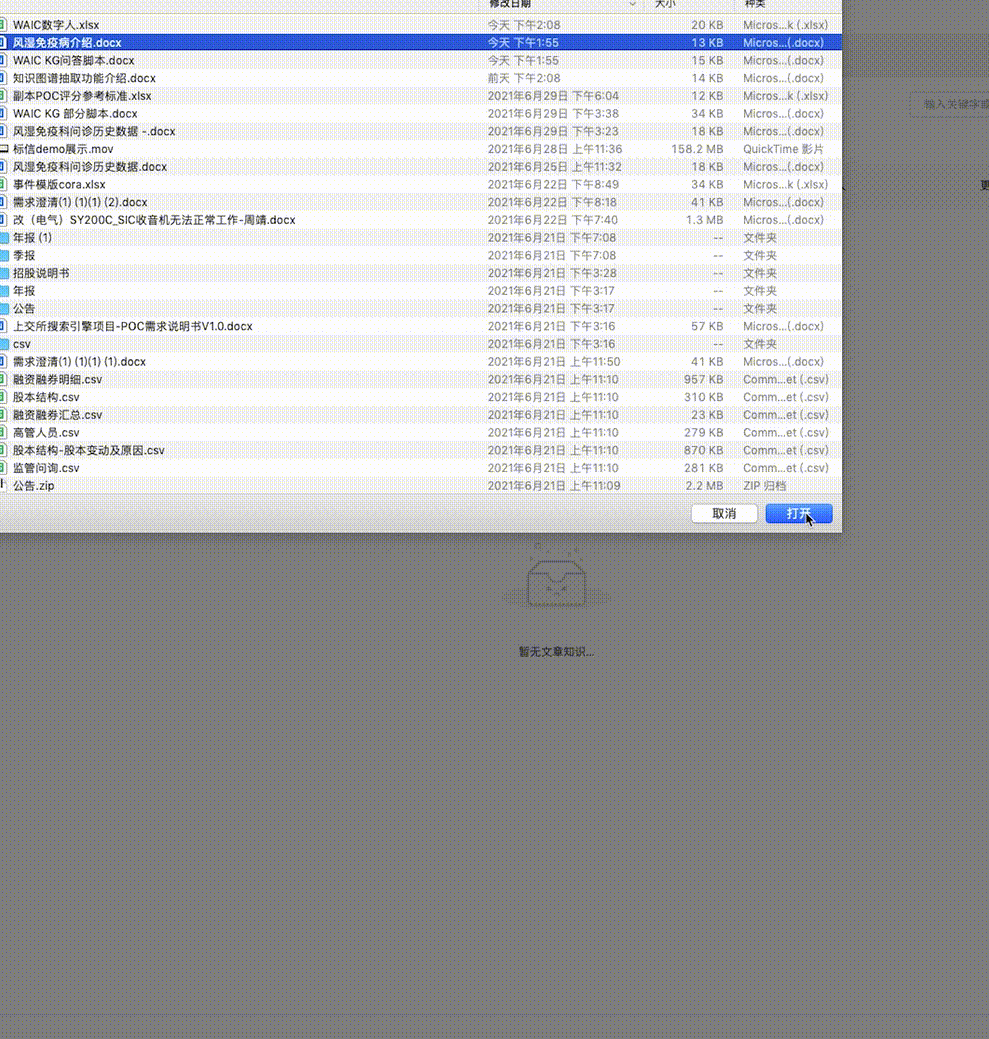Select the file WAIC KG问答脚本.docx
This screenshot has width=989, height=1039.
tap(74, 61)
